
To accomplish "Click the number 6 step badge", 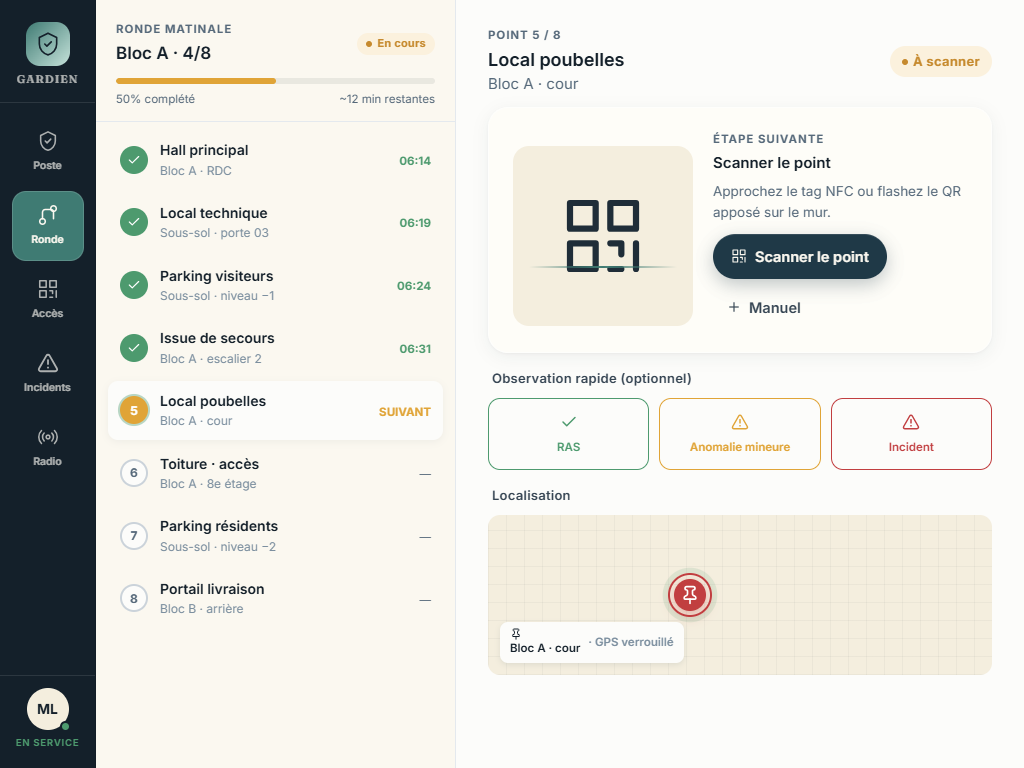I will [134, 473].
